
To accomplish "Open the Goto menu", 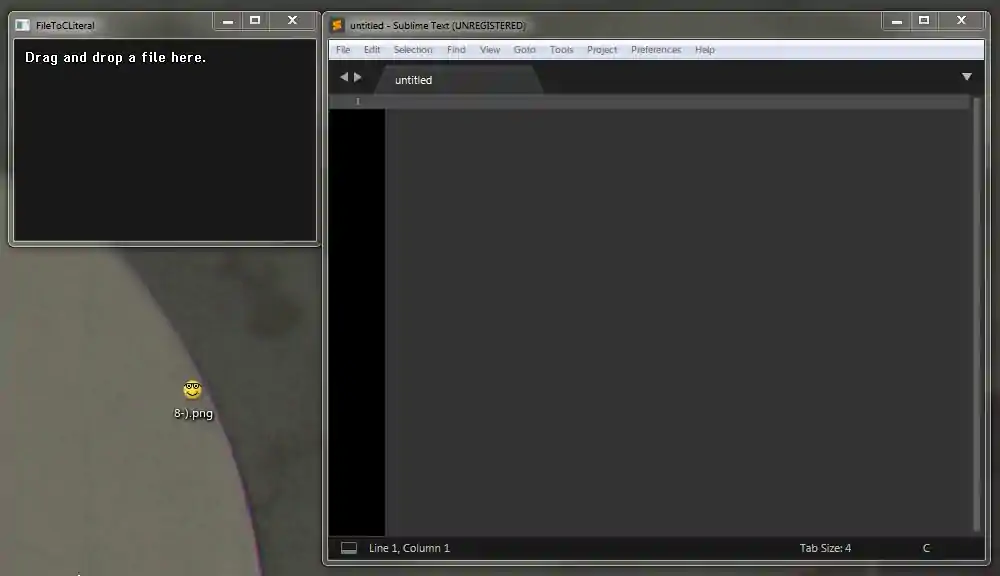I will [525, 50].
